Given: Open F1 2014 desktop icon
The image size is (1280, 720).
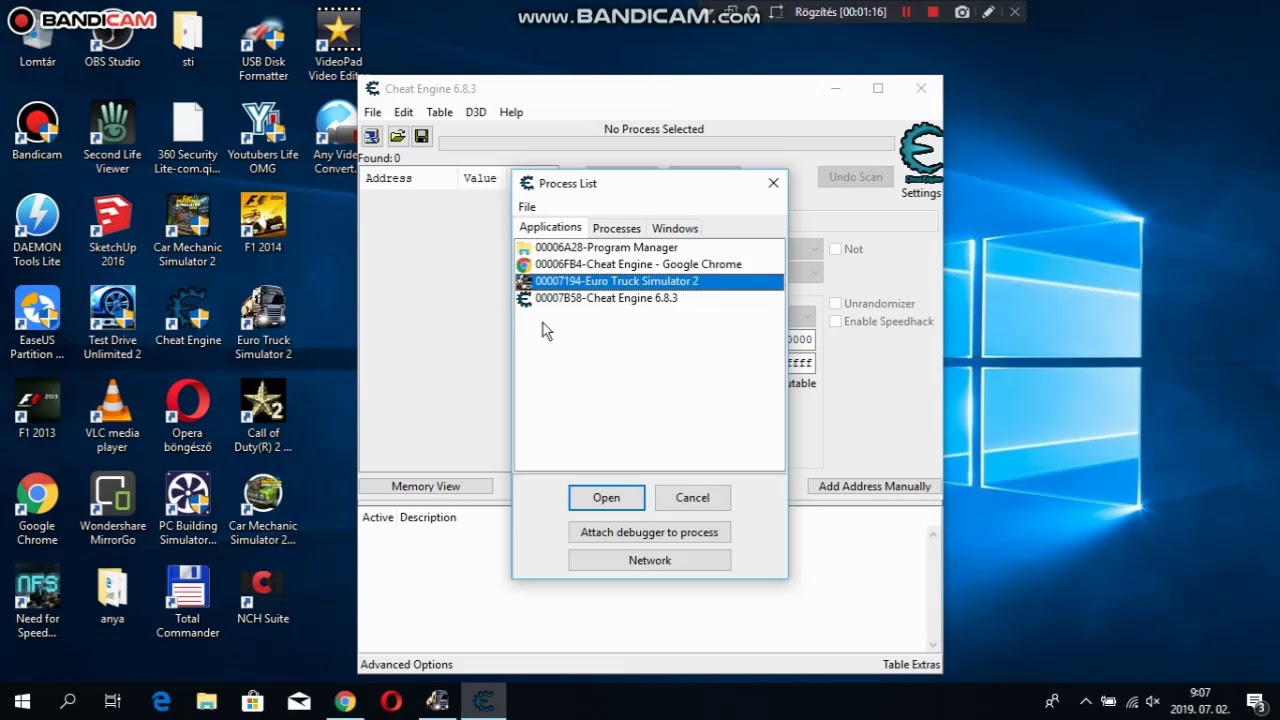Looking at the screenshot, I should [263, 224].
